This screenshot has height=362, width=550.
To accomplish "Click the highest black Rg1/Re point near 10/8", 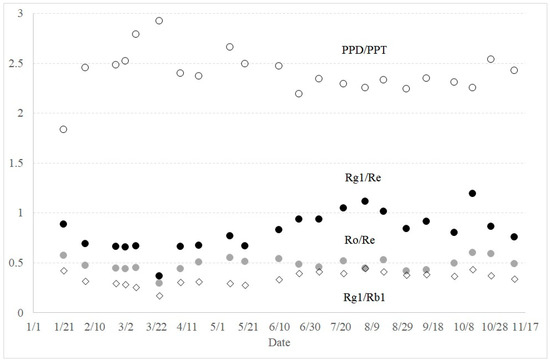I will (472, 193).
